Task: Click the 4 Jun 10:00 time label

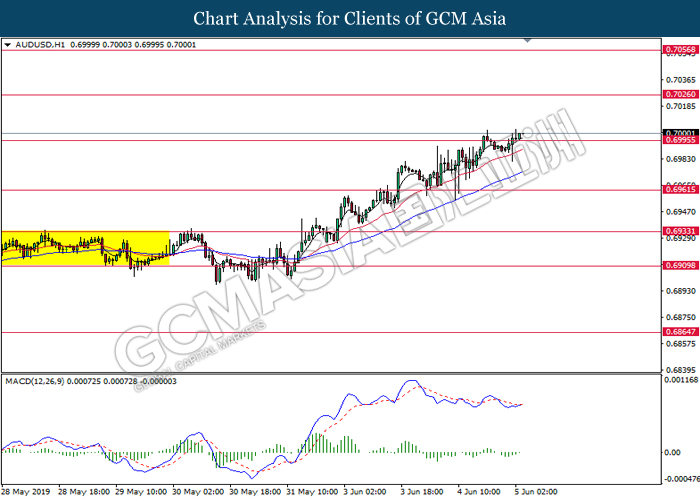Action: tap(481, 492)
